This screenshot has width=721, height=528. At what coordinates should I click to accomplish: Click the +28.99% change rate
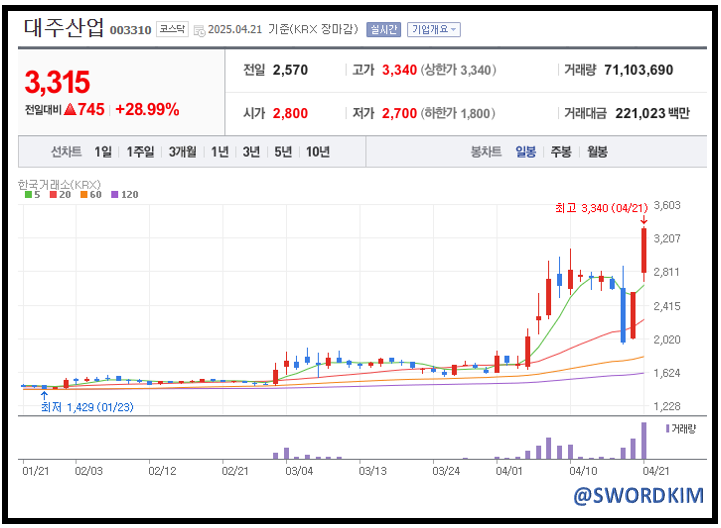(147, 109)
